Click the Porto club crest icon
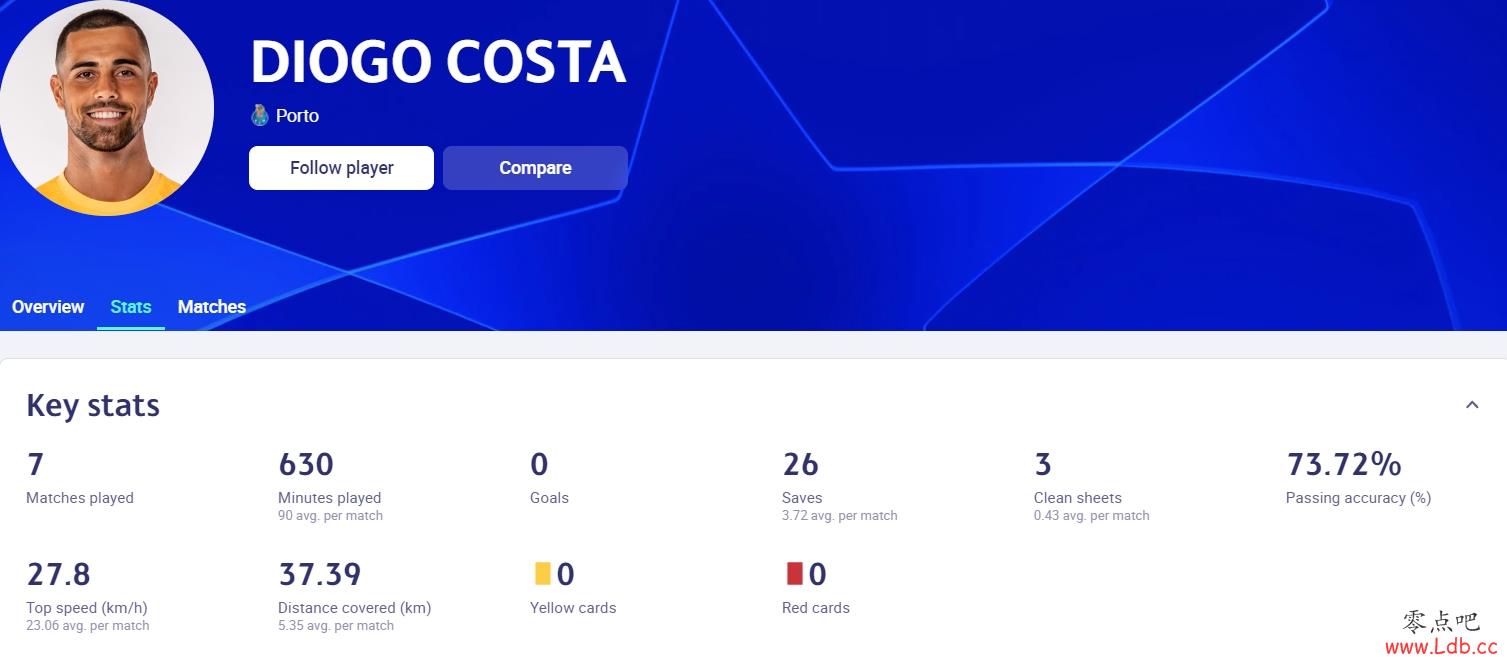The width and height of the screenshot is (1507, 657). pyautogui.click(x=260, y=115)
